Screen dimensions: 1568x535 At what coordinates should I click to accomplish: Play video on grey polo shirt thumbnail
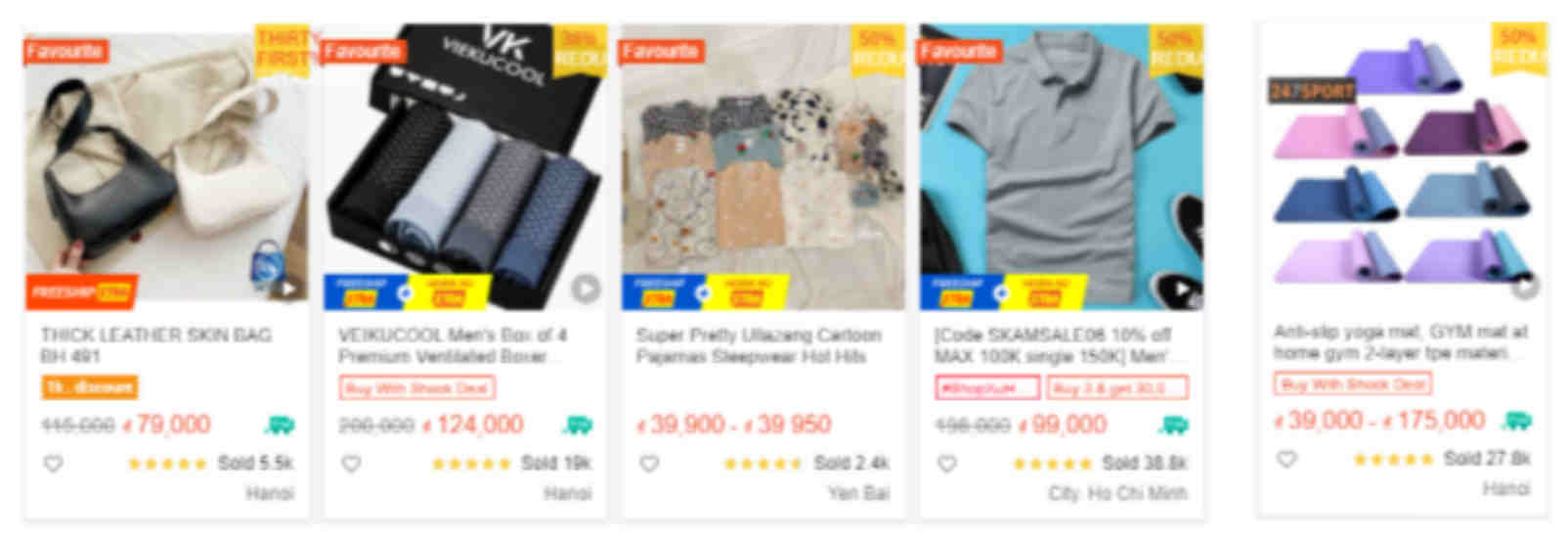pos(1181,289)
